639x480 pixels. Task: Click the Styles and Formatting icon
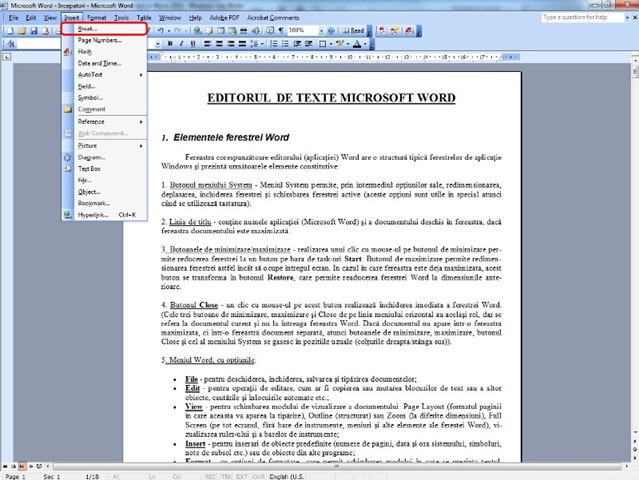click(x=11, y=44)
